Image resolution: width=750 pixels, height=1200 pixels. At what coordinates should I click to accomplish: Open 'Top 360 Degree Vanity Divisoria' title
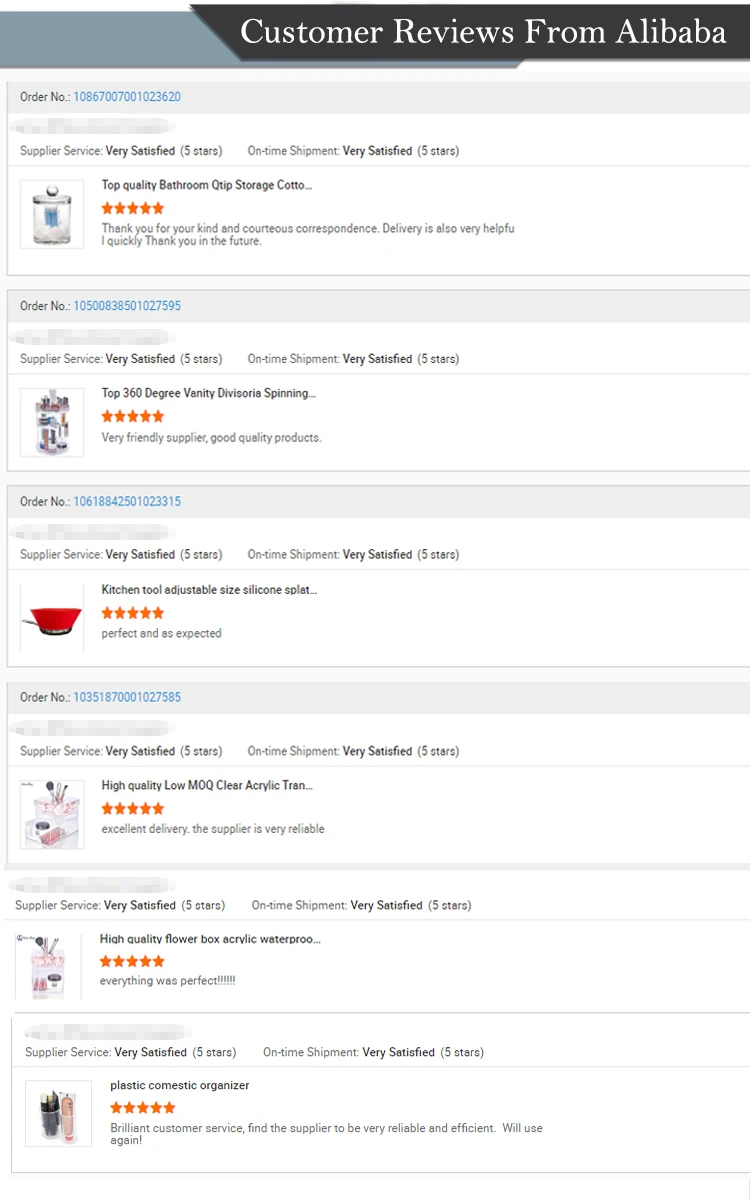208,393
